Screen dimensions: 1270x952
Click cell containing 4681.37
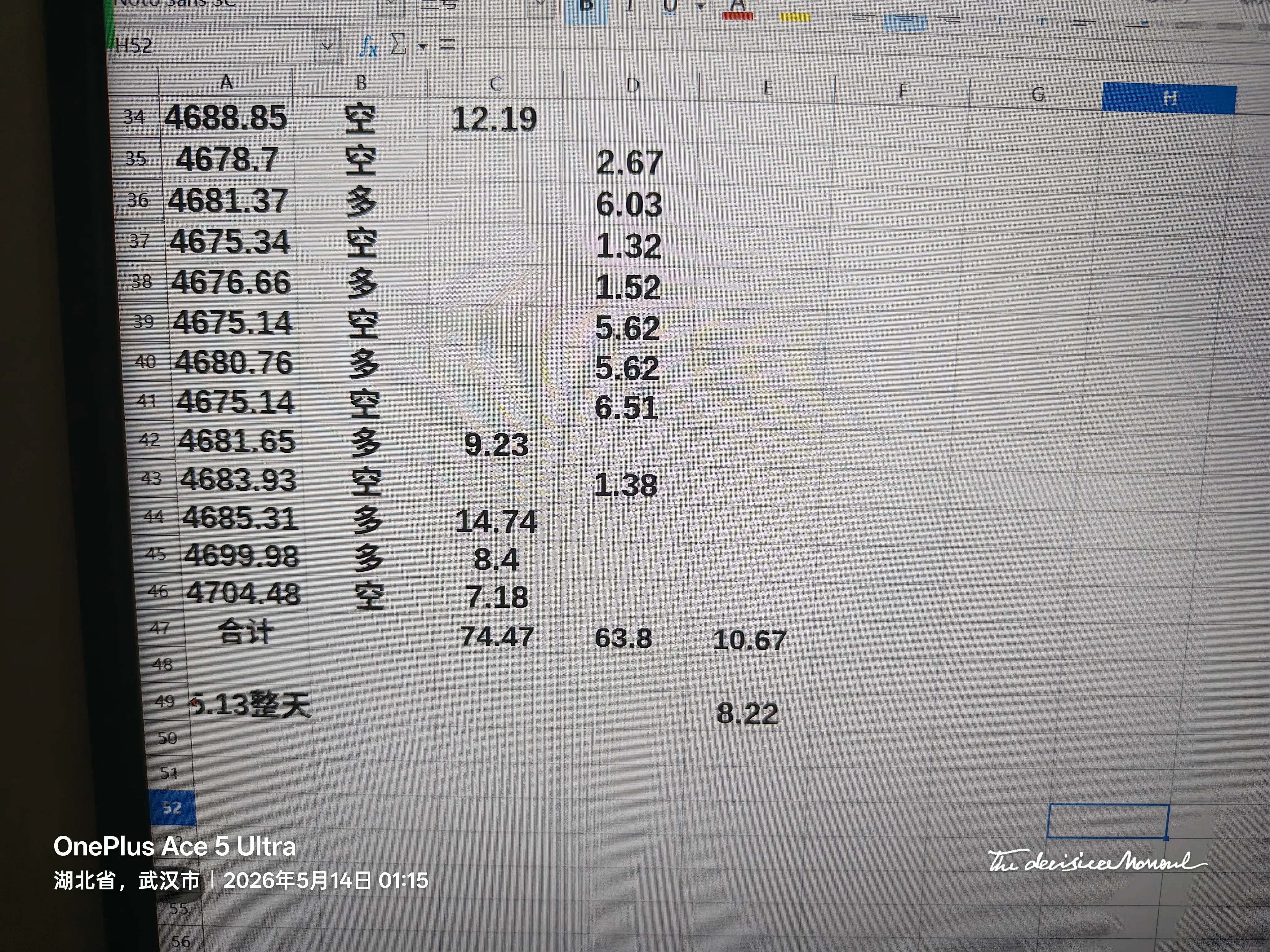(x=229, y=201)
